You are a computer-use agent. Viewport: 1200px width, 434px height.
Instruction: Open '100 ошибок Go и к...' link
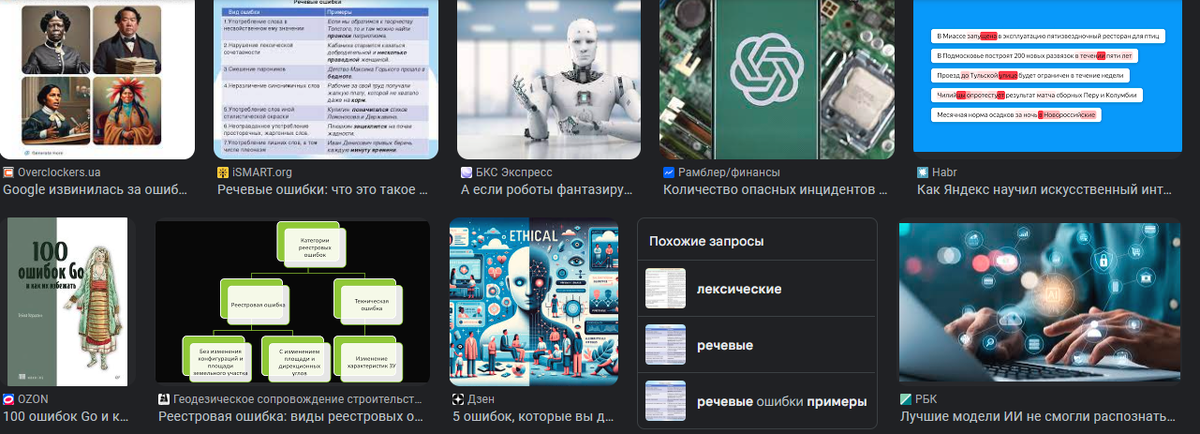coord(66,416)
